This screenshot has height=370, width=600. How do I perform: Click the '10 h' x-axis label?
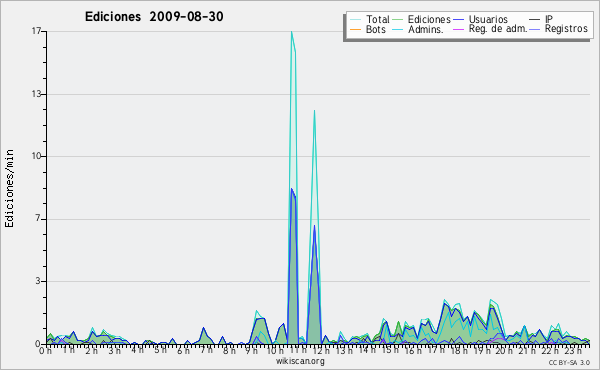pos(275,350)
